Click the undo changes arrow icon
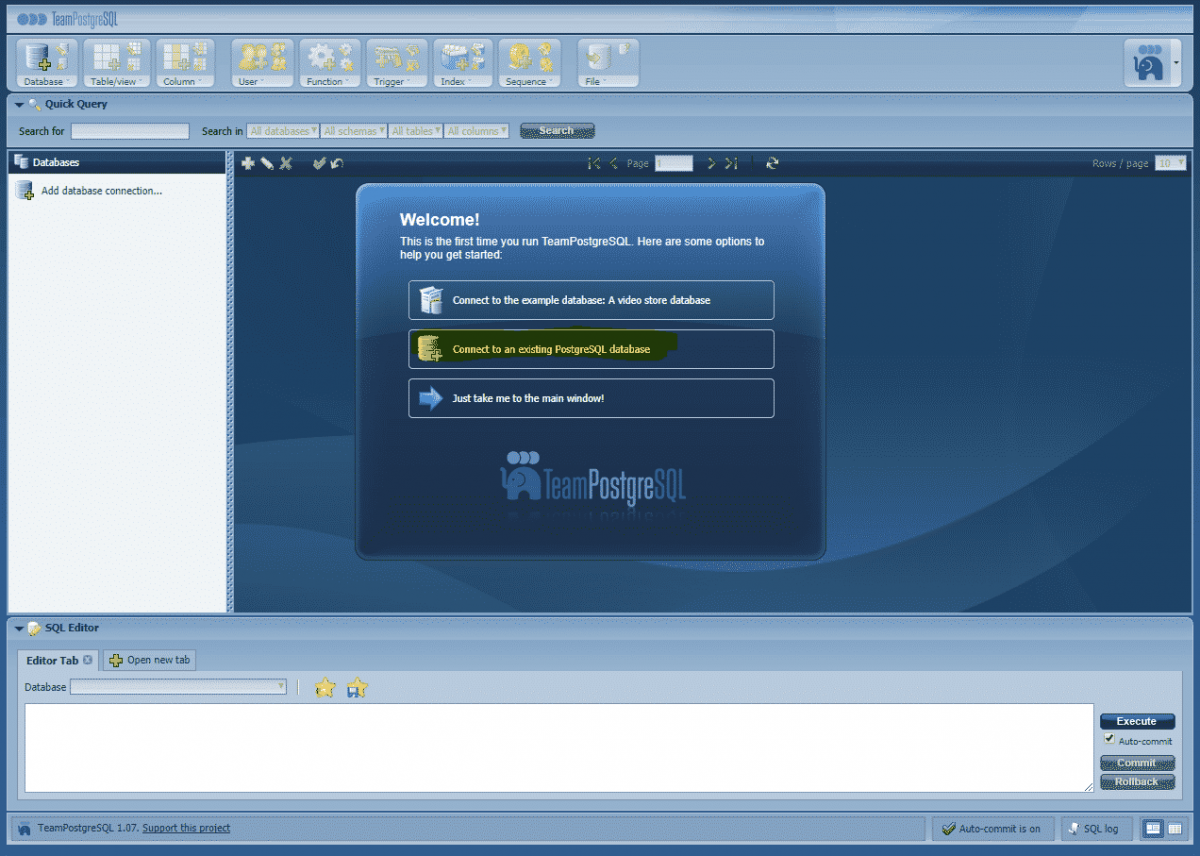Viewport: 1200px width, 856px height. click(337, 163)
